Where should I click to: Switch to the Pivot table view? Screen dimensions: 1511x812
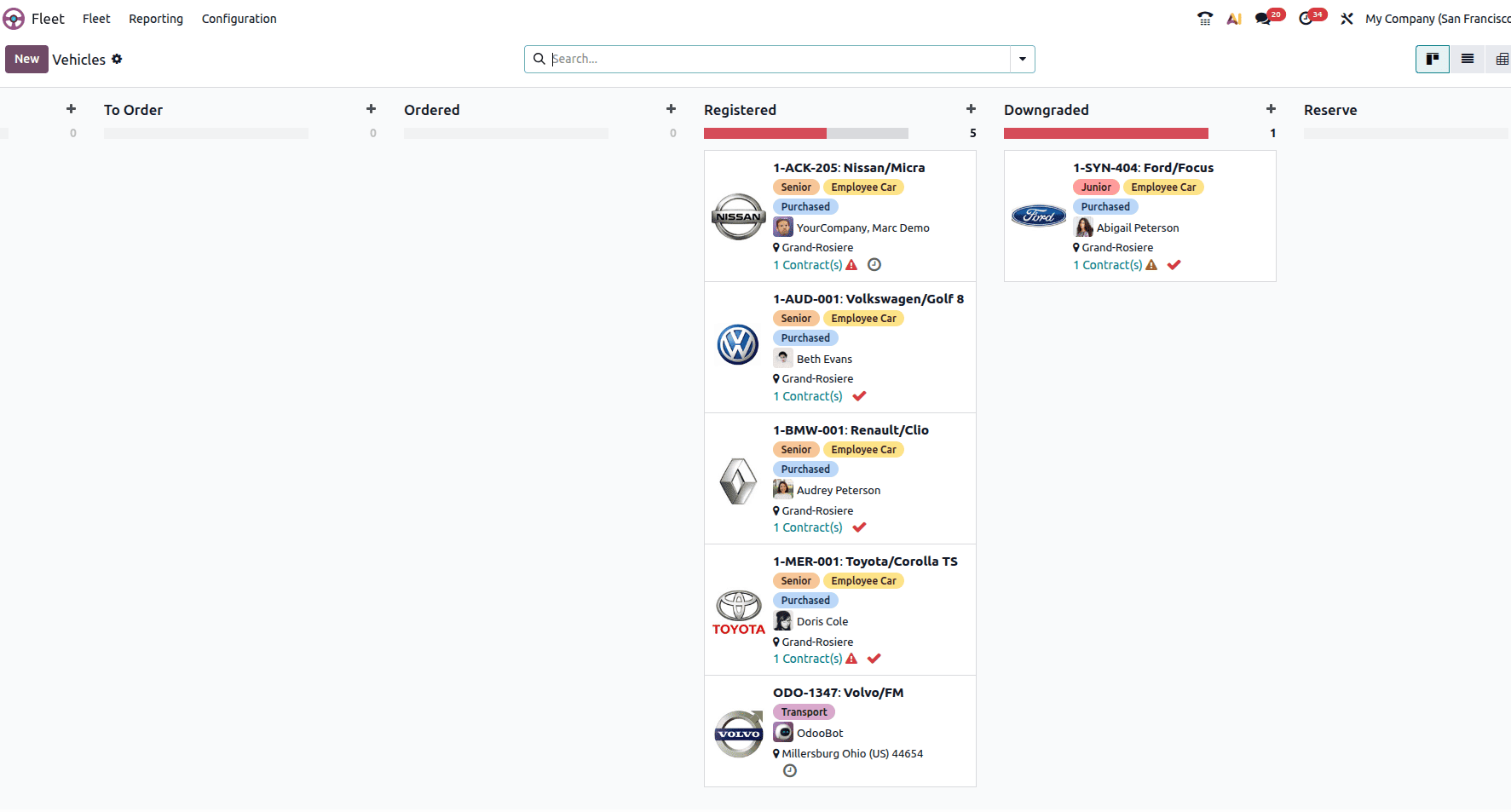pyautogui.click(x=1502, y=59)
